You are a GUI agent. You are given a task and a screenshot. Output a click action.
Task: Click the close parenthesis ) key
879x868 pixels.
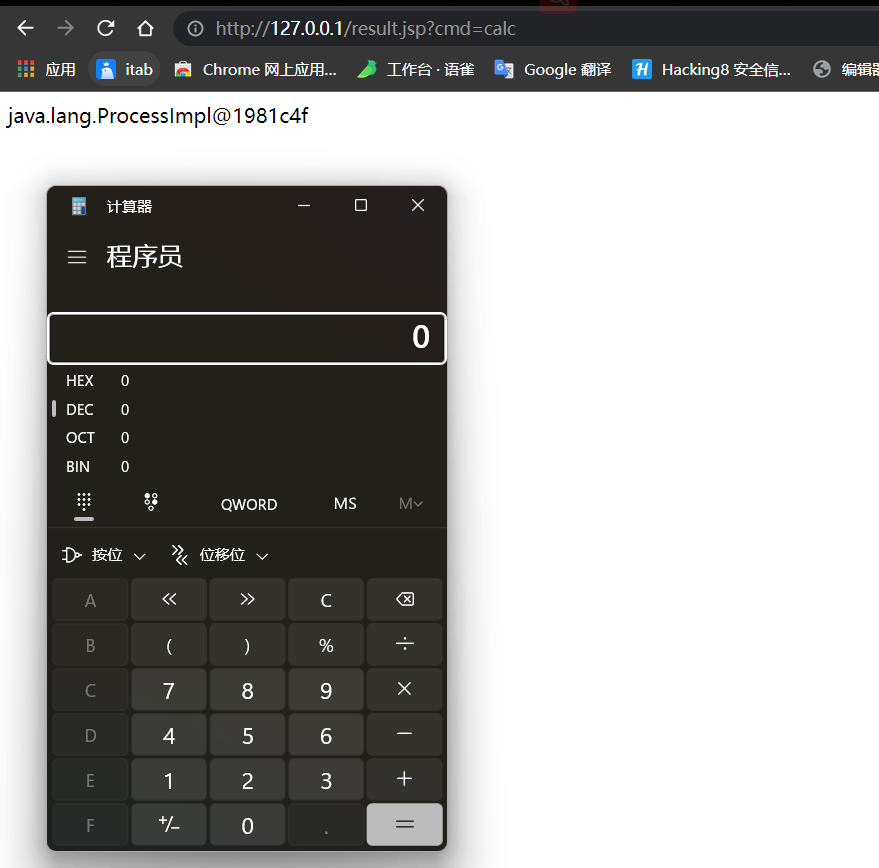tap(247, 644)
